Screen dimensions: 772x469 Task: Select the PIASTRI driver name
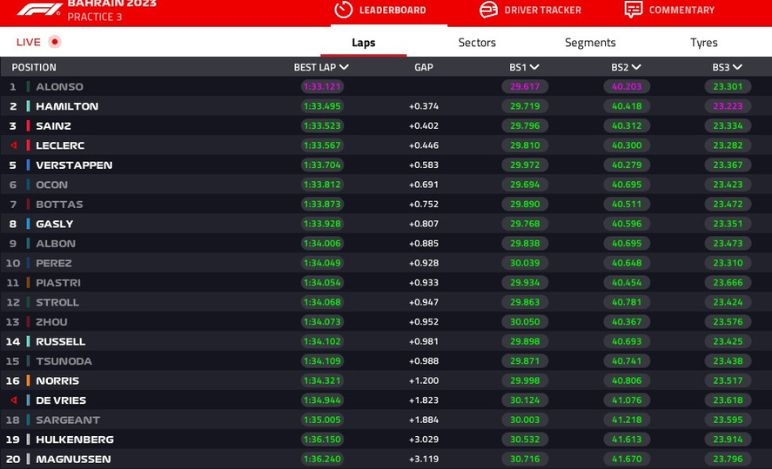pyautogui.click(x=58, y=283)
